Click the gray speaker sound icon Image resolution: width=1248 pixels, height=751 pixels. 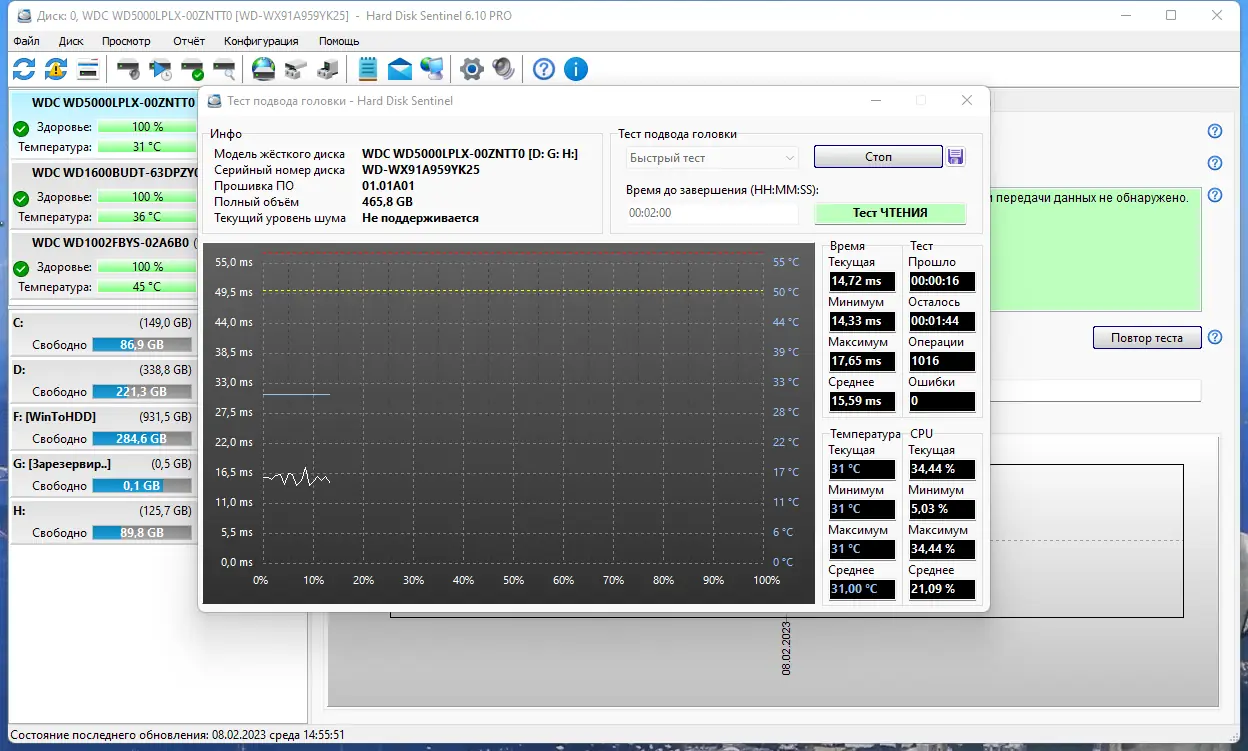(504, 69)
